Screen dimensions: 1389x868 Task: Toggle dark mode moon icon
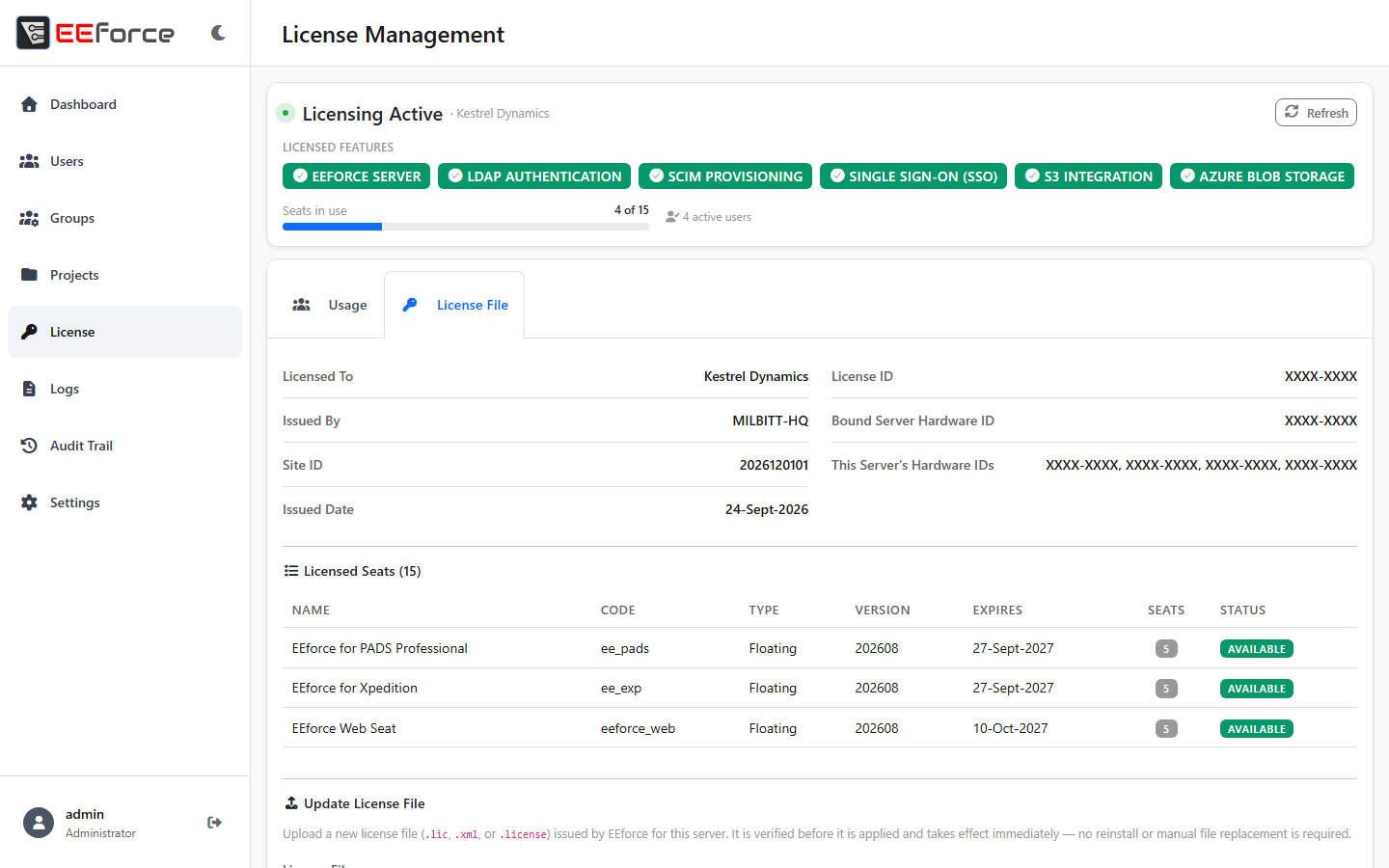pyautogui.click(x=218, y=33)
